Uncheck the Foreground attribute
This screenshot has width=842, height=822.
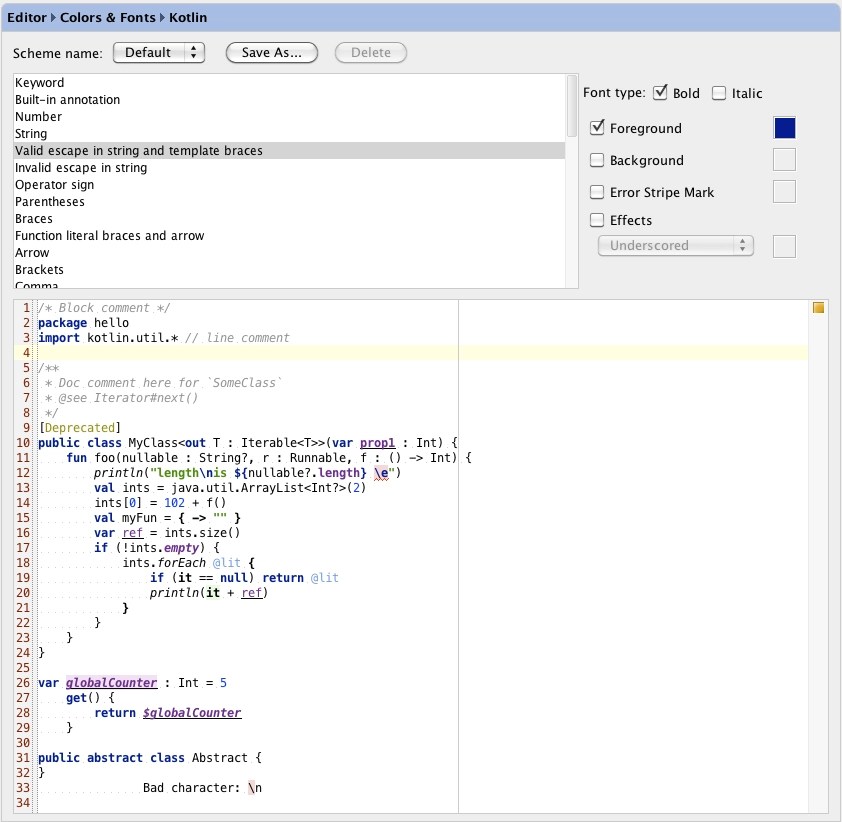coord(597,128)
